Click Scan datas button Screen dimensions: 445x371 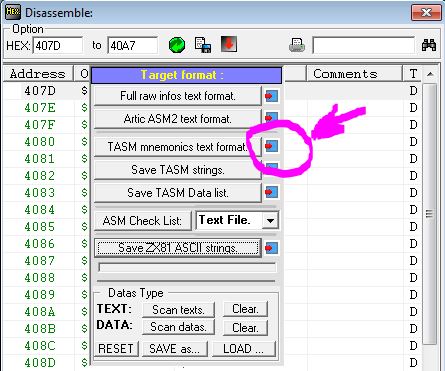(178, 327)
